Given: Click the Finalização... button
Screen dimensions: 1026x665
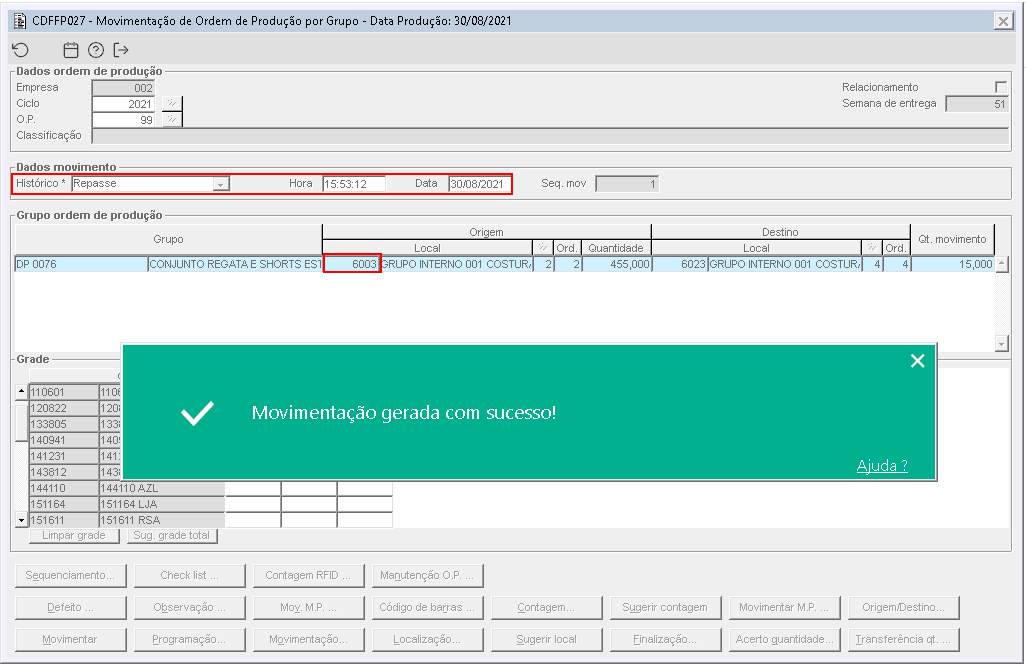Looking at the screenshot, I should click(665, 639).
